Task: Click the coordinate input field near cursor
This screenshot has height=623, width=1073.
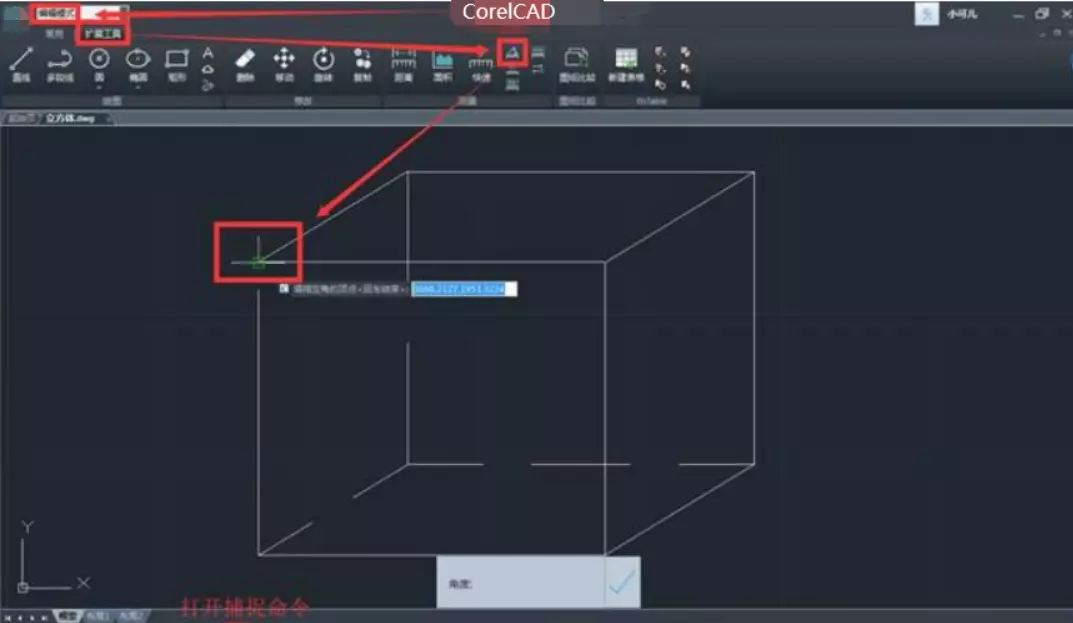Action: pyautogui.click(x=464, y=289)
